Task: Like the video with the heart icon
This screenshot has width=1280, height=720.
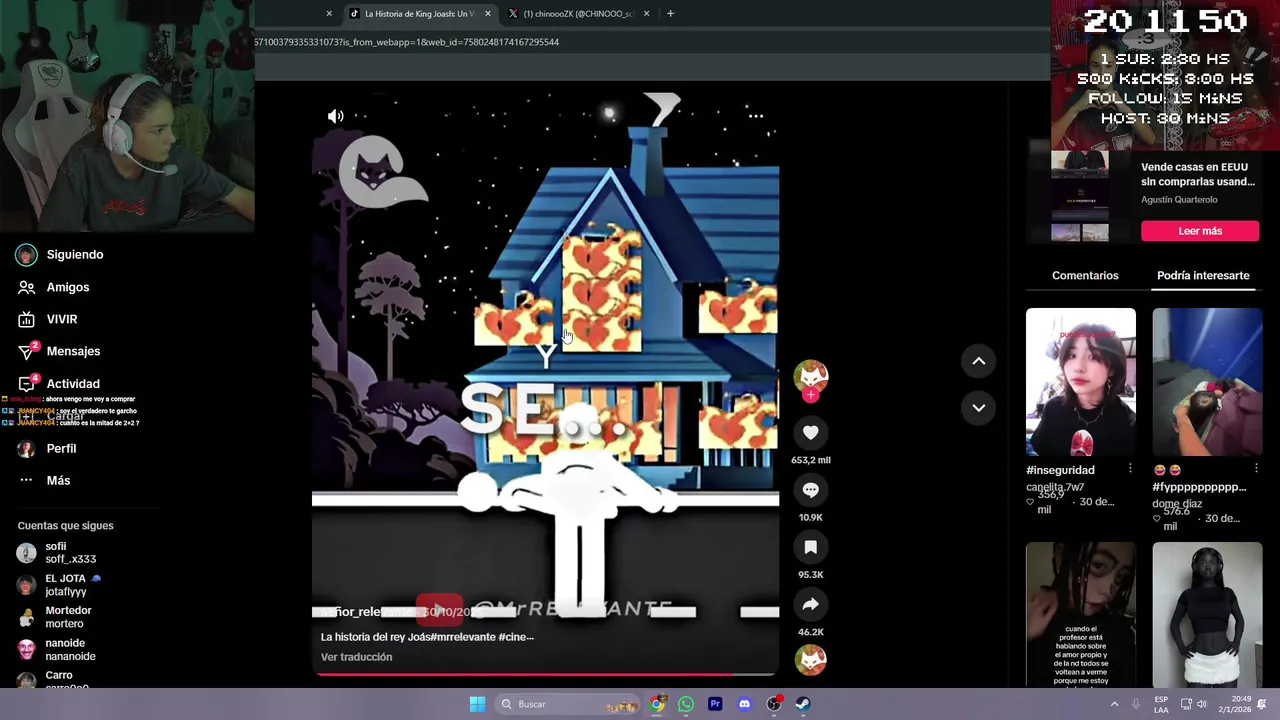Action: click(x=811, y=433)
